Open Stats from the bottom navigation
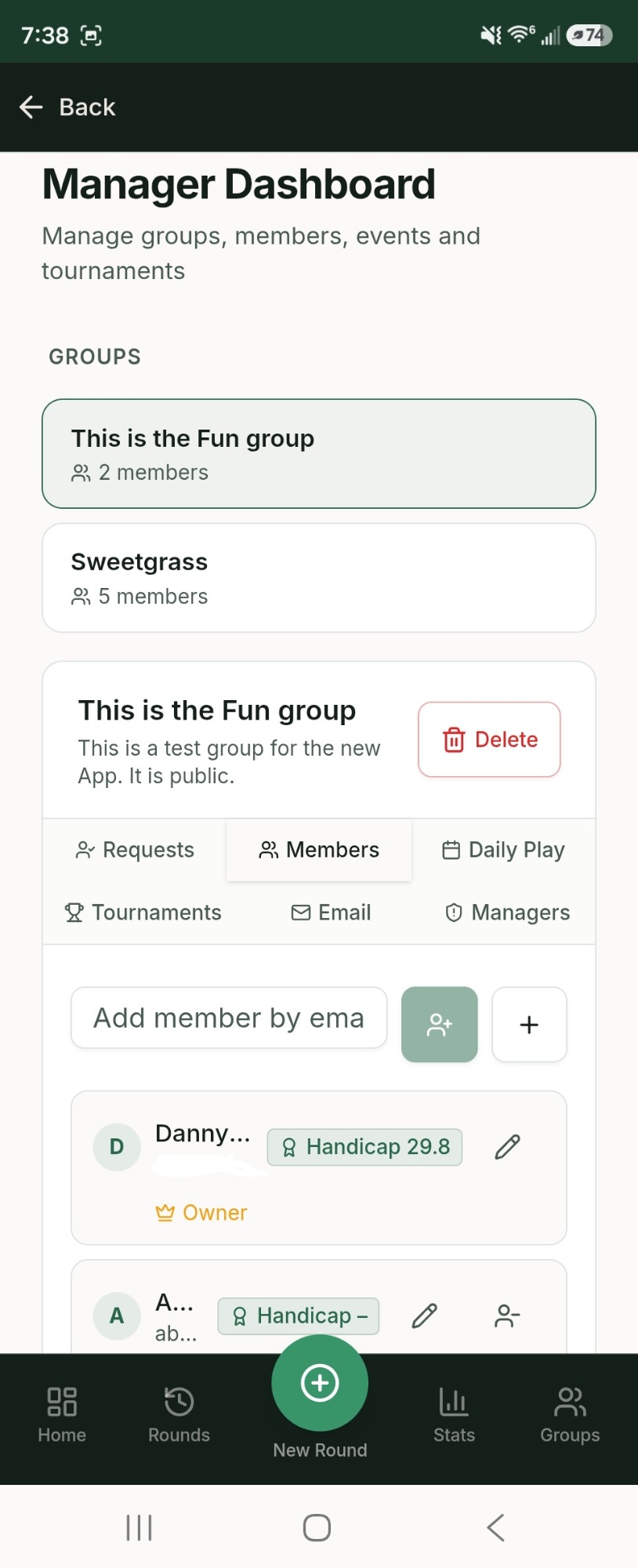 coord(454,1415)
